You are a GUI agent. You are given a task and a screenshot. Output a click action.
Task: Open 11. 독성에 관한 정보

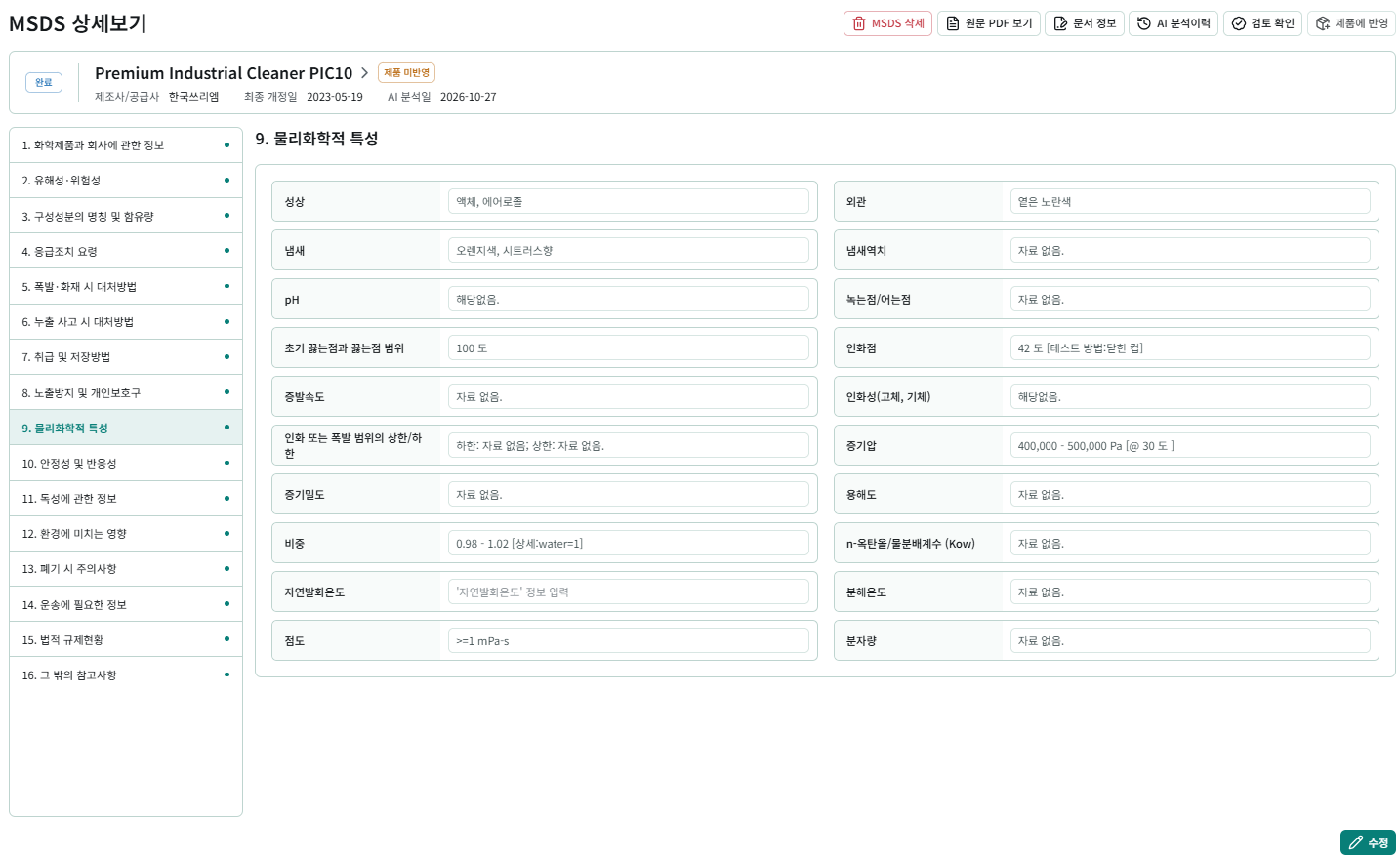126,499
